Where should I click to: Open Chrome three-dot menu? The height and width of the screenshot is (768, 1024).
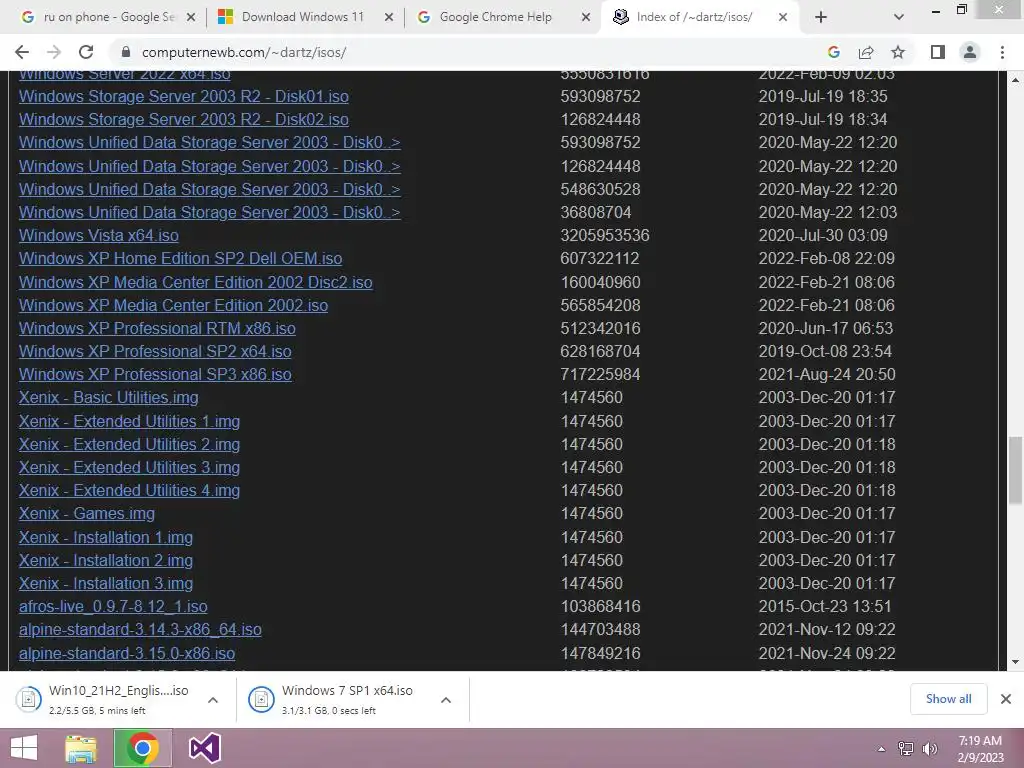1002,52
